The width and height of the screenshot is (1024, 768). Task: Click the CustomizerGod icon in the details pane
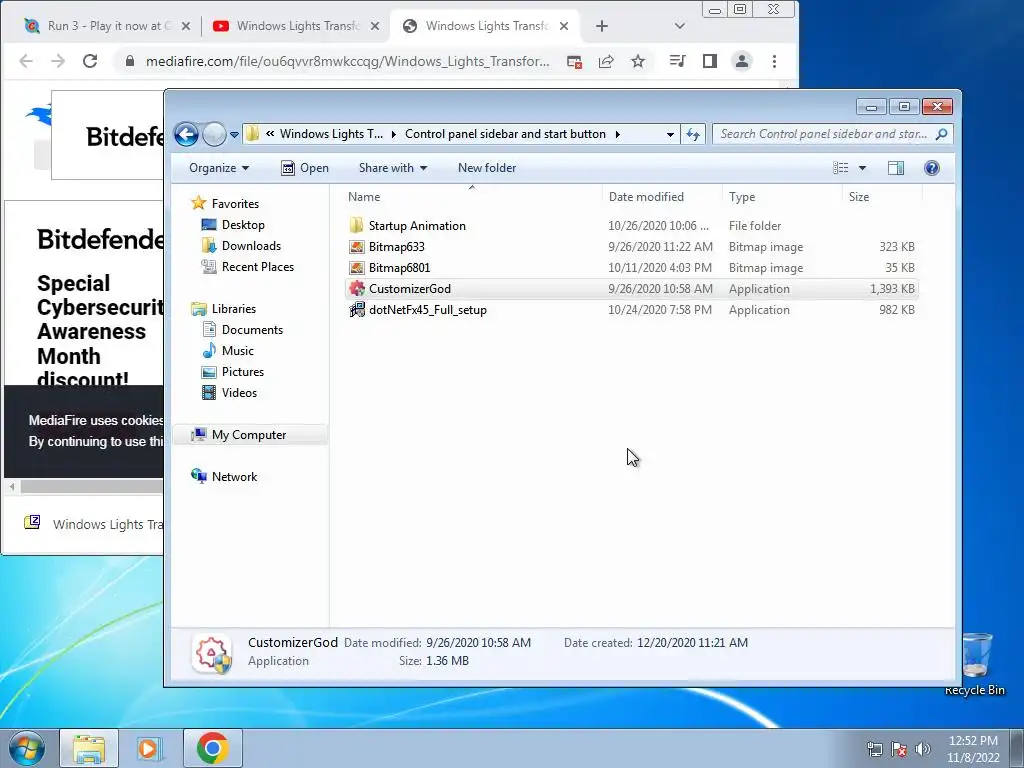212,652
